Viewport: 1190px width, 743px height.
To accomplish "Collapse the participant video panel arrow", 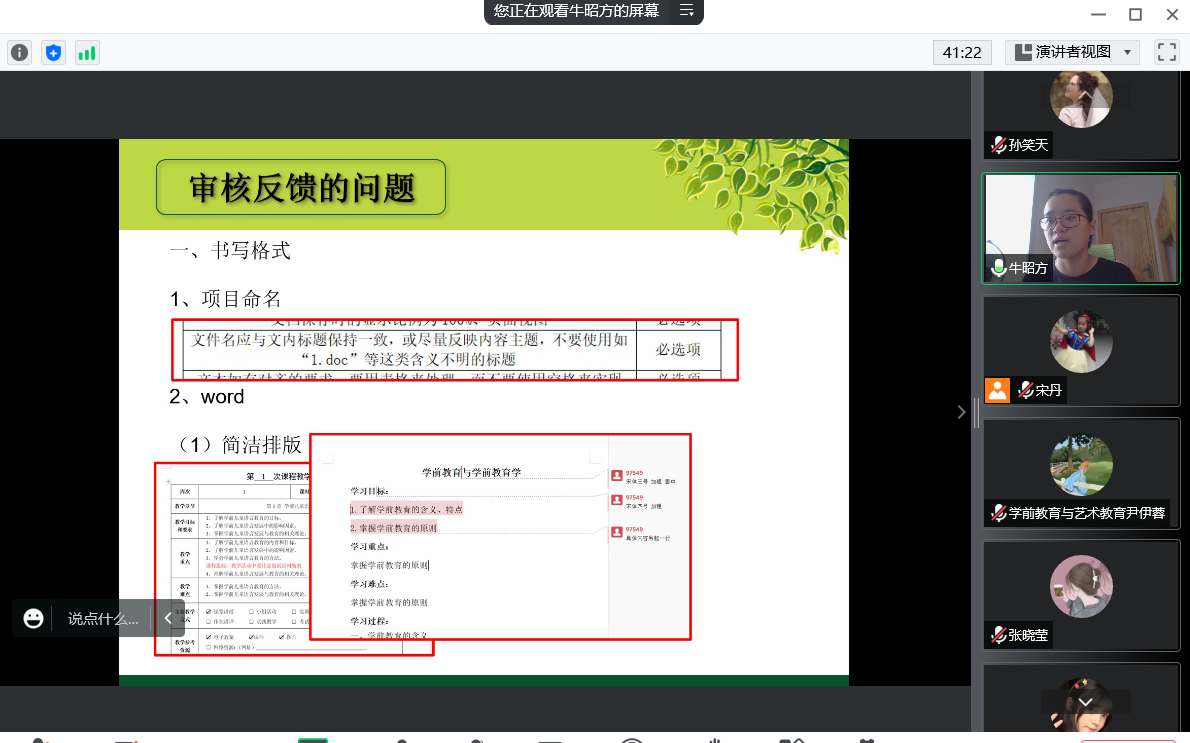I will [961, 412].
